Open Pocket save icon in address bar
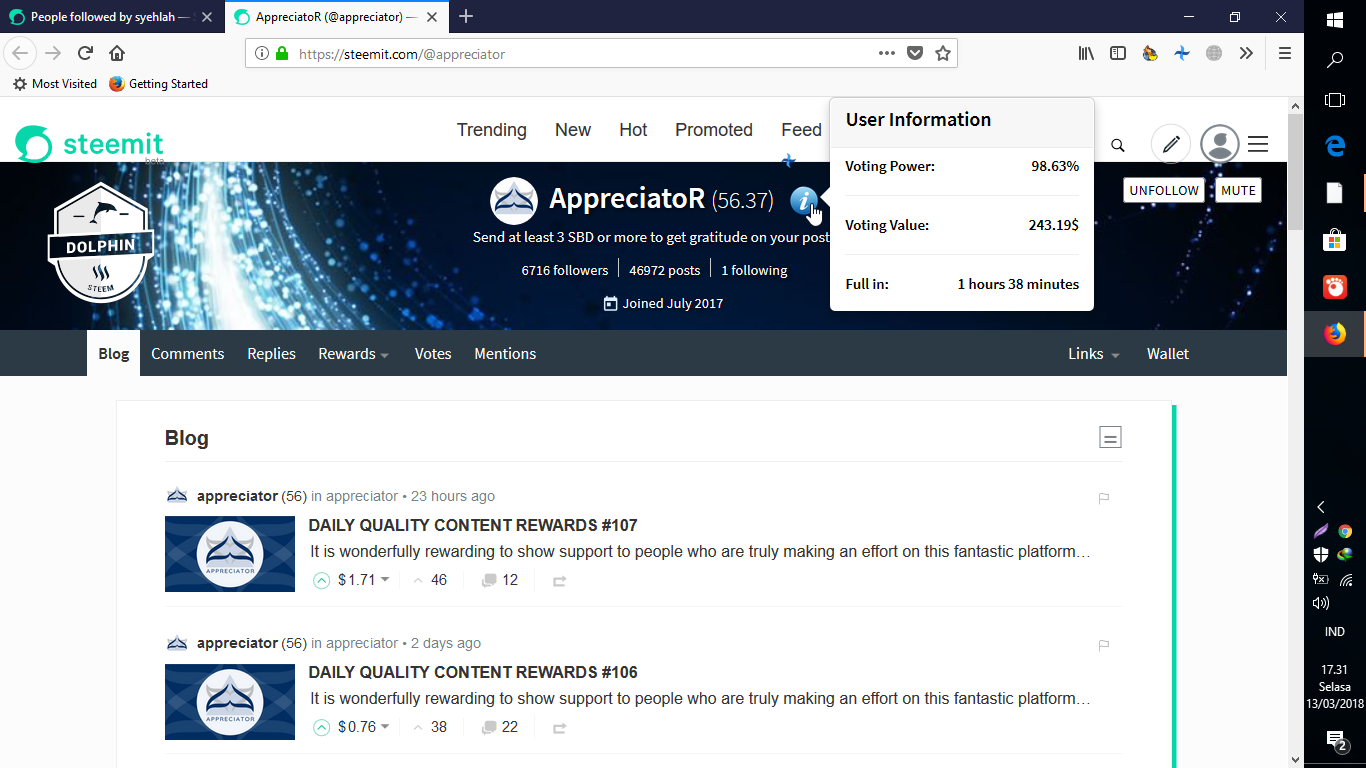 (x=914, y=54)
